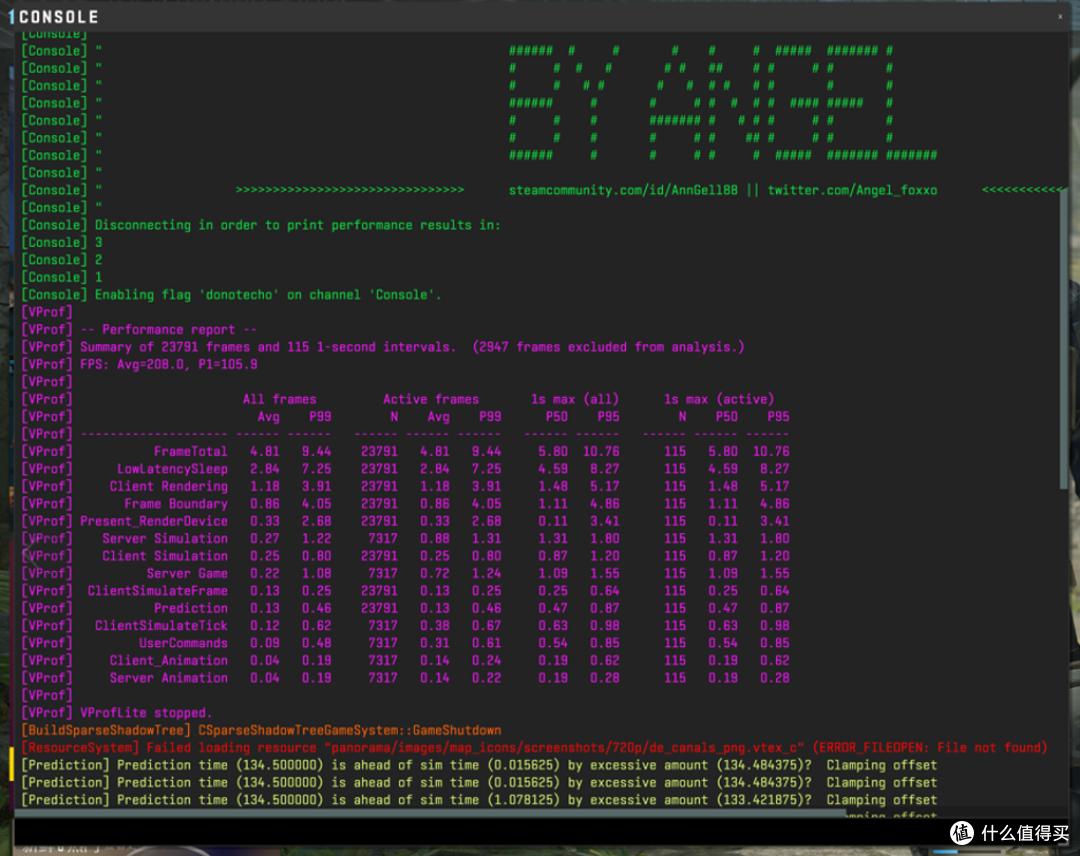Click the Client Rendering row label
The image size is (1080, 856).
[168, 486]
